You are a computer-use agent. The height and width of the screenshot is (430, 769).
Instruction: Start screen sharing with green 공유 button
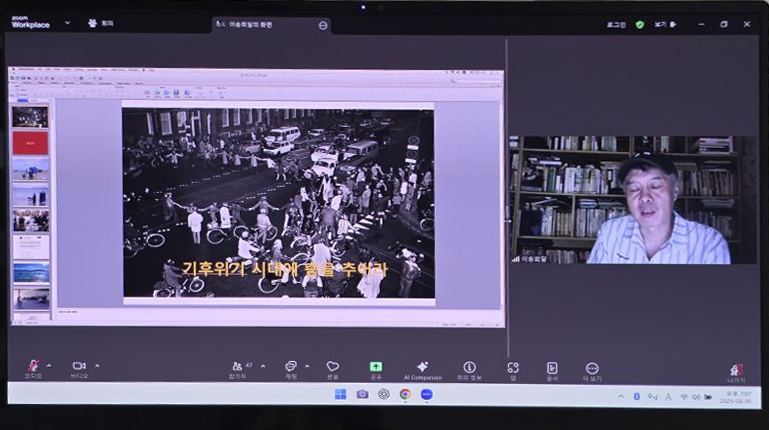(x=376, y=367)
